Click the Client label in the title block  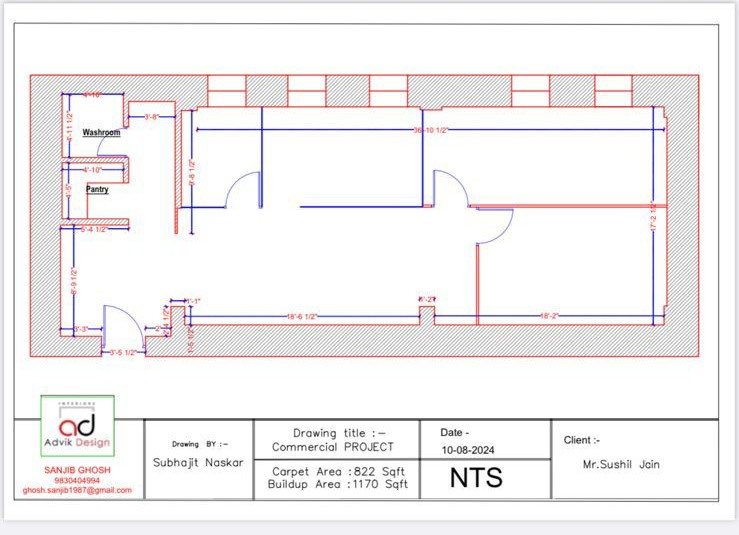point(581,440)
